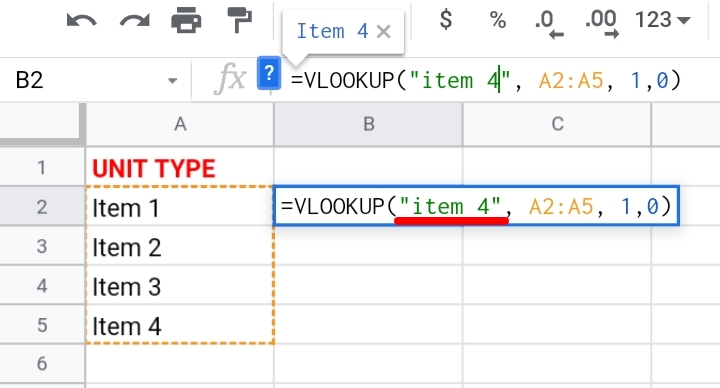
Task: Select empty cell C3
Action: tap(557, 246)
